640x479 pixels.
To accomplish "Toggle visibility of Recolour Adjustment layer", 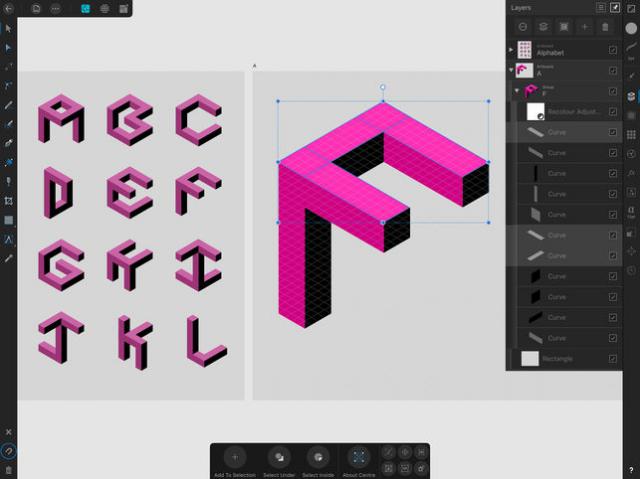I will click(x=613, y=111).
